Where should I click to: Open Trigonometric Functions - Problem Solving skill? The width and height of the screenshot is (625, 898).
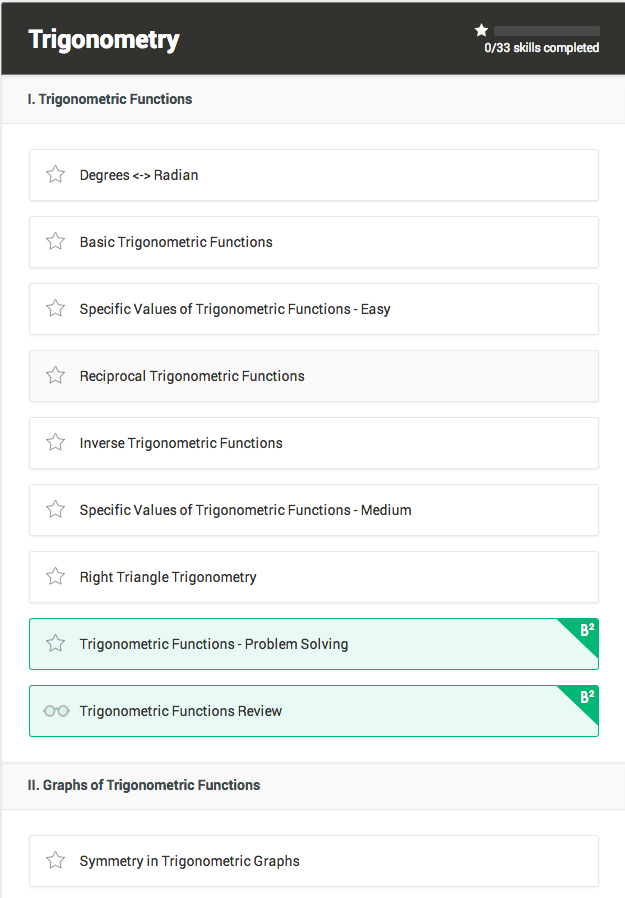pos(314,644)
